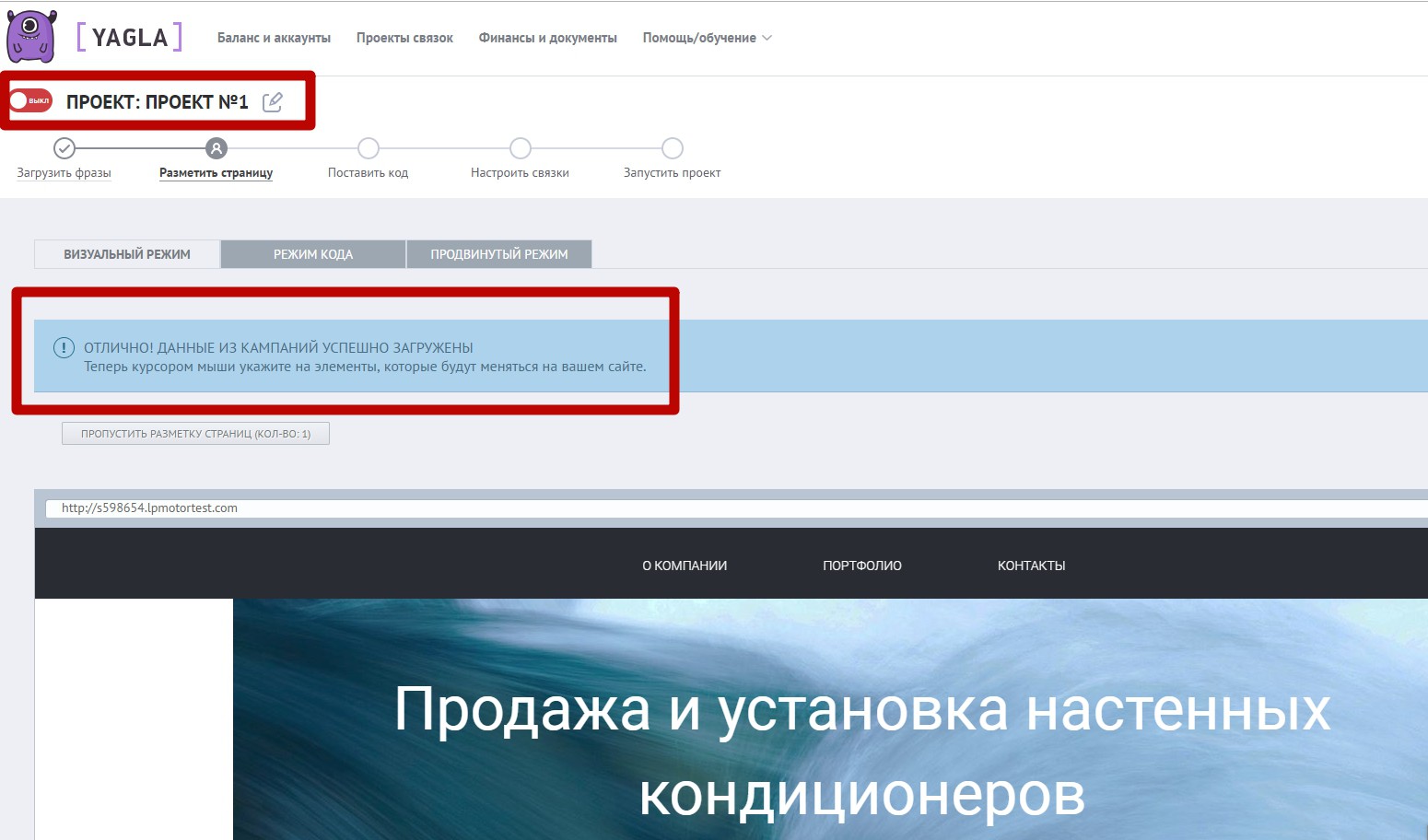Click Контакты in the site preview menu

tap(1032, 566)
